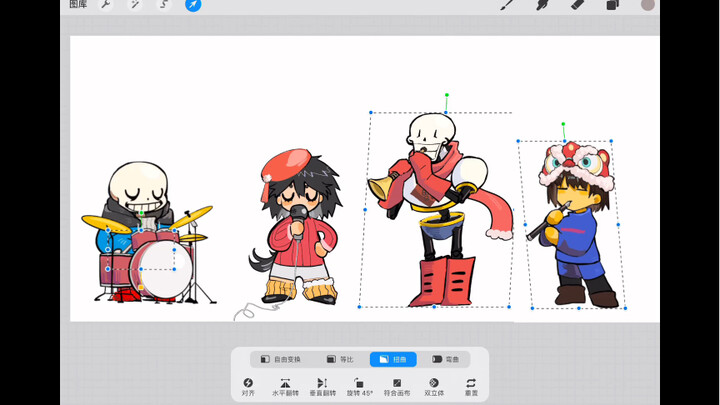Click 水平翻转 flip horizontal

285,387
